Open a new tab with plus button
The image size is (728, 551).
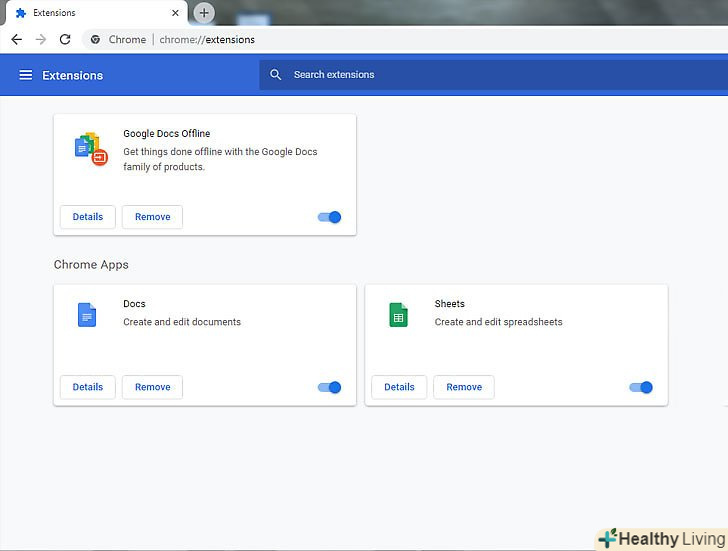click(x=204, y=13)
